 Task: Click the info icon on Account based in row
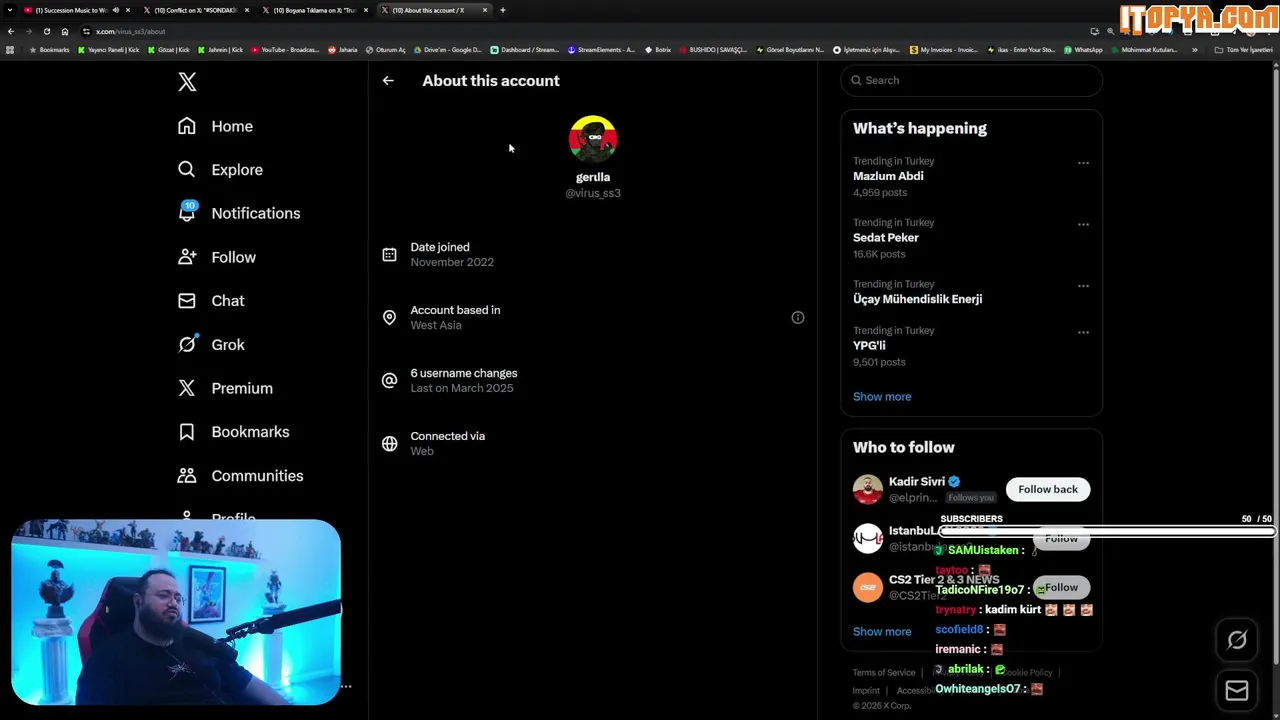[x=798, y=318]
